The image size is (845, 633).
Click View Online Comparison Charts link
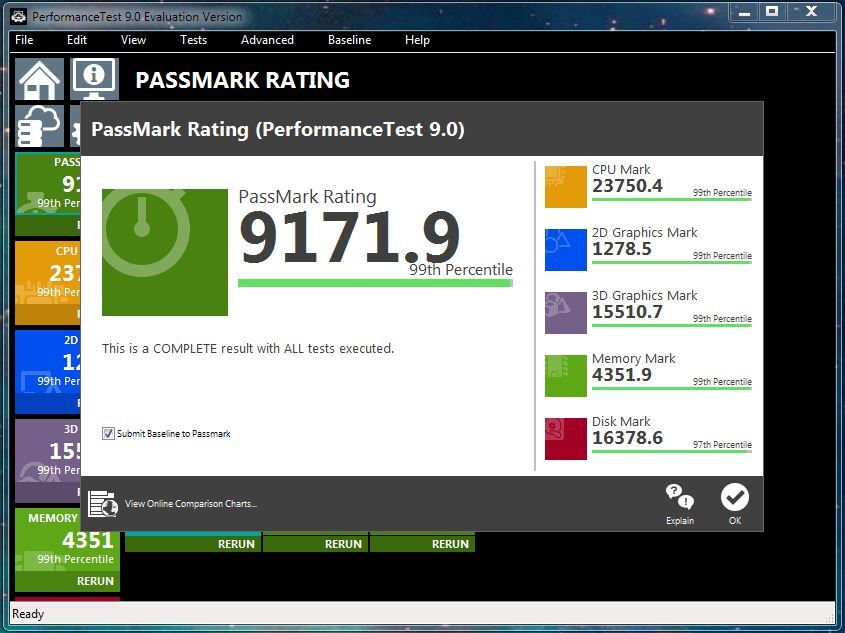[x=191, y=504]
